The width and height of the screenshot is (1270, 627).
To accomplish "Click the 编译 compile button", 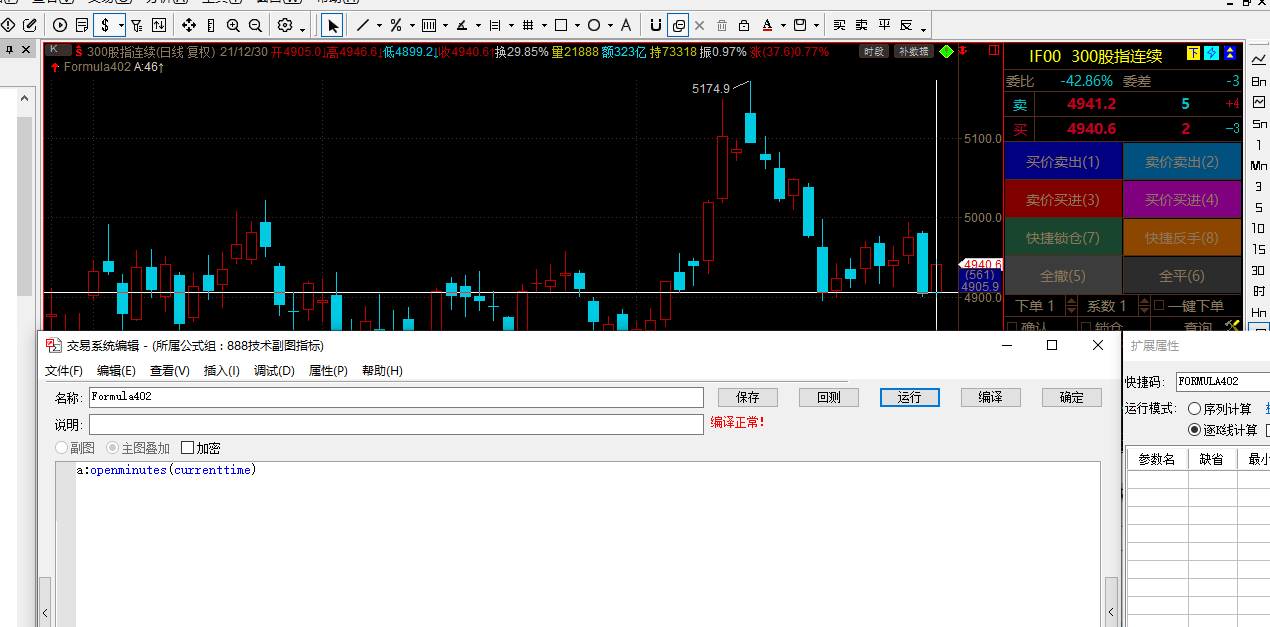I will coord(991,397).
